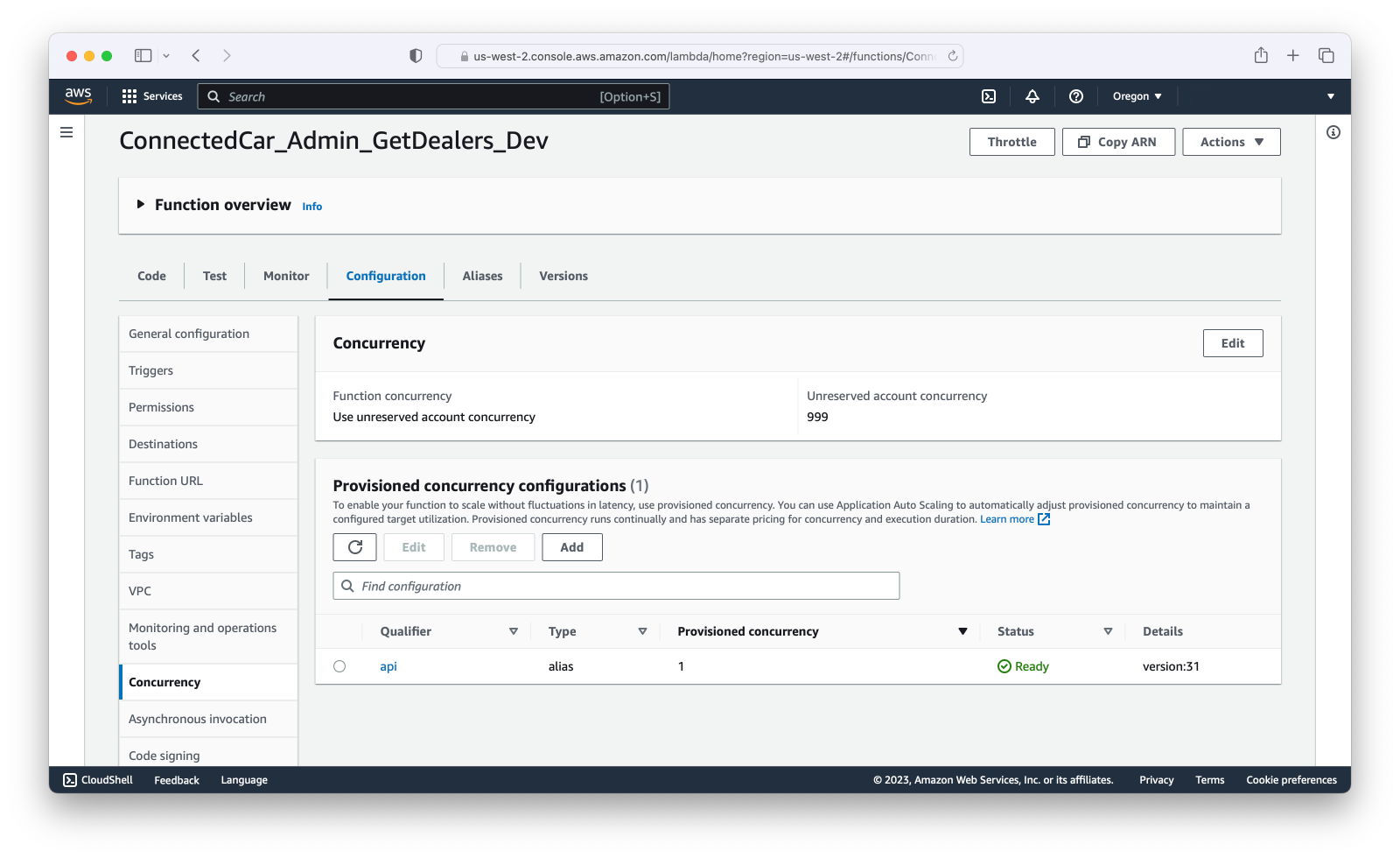Open the help question mark icon
Viewport: 1400px width, 858px height.
[1076, 96]
